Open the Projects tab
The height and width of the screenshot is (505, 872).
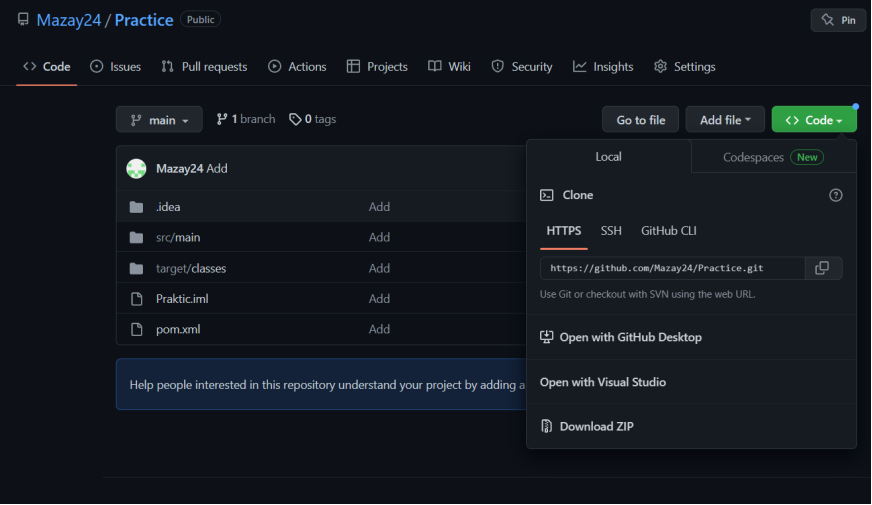377,67
